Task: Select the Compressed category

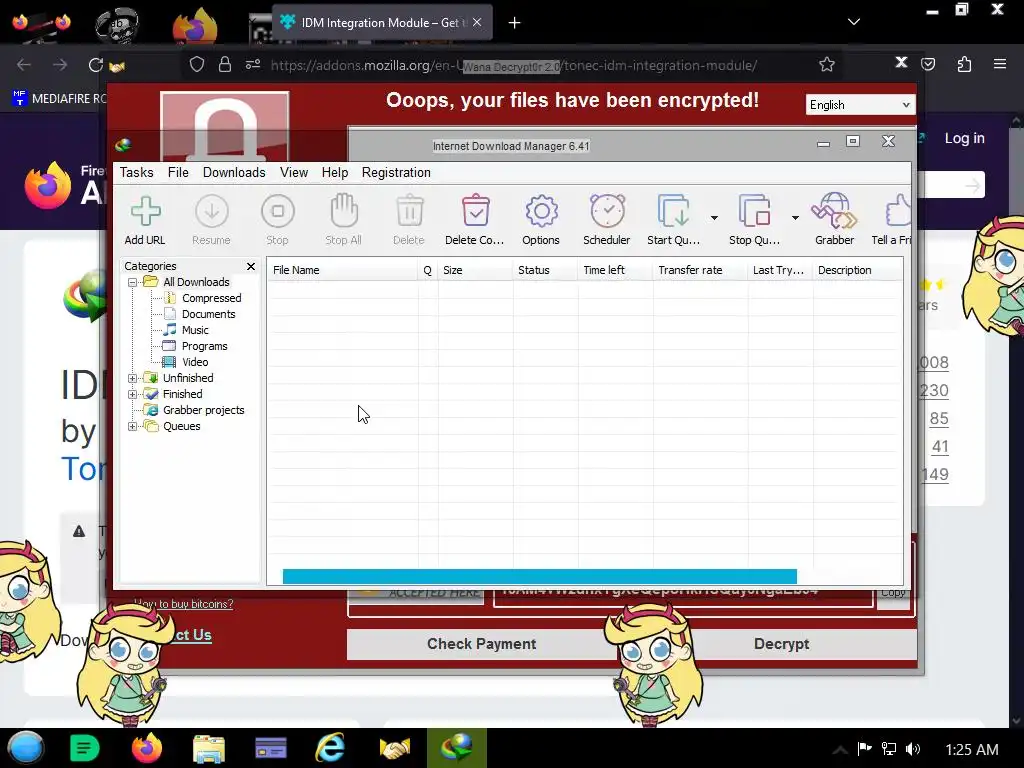Action: 212,298
